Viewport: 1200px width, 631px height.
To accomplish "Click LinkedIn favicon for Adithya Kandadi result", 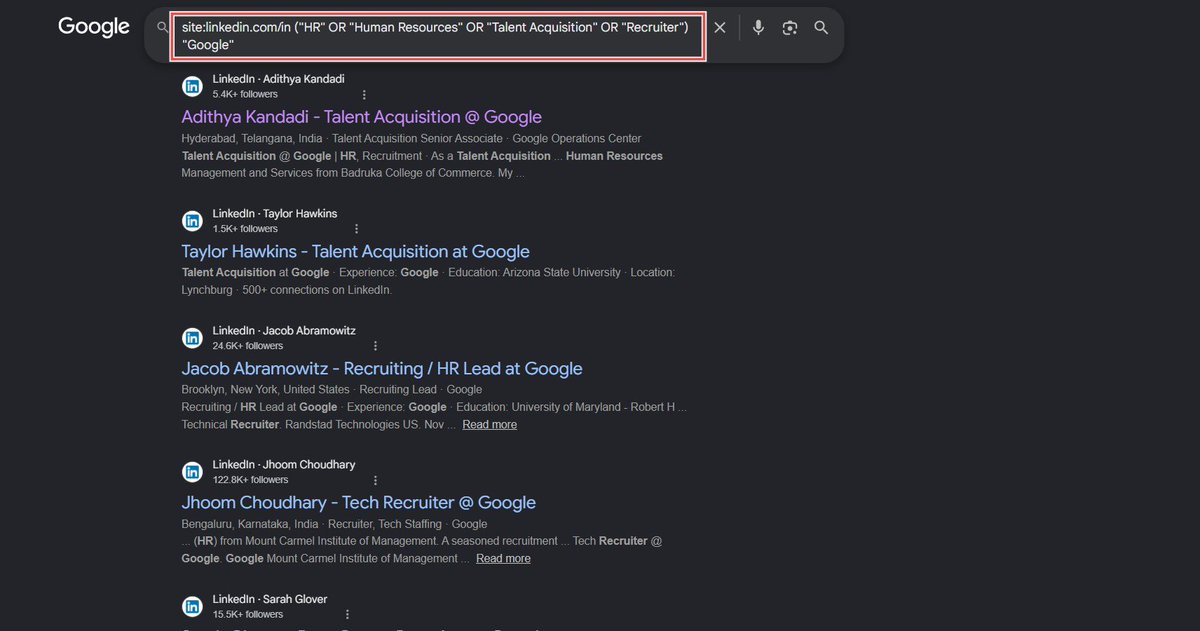I will 192,86.
